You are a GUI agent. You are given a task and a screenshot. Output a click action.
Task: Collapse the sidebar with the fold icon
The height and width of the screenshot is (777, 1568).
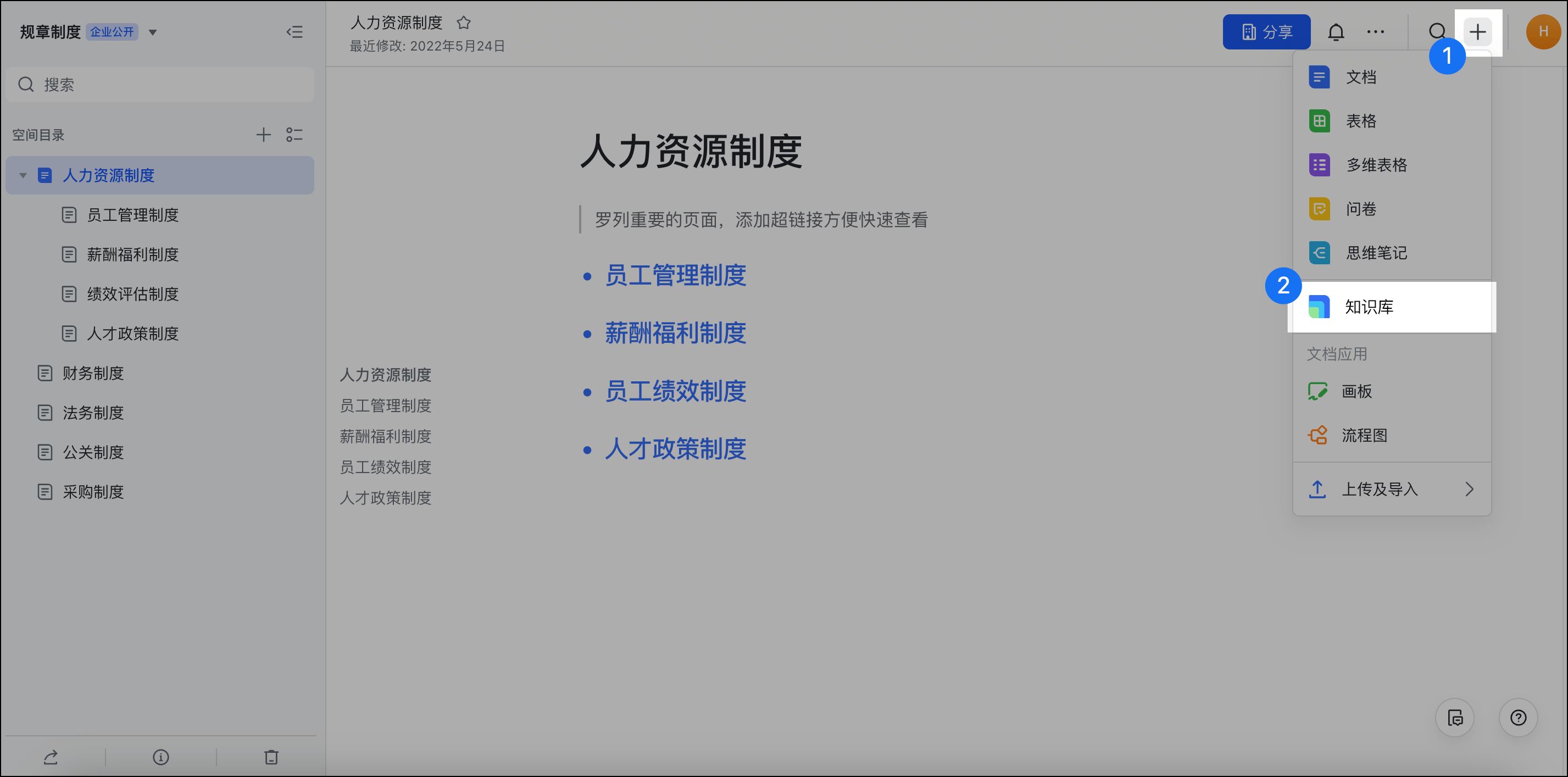pyautogui.click(x=294, y=32)
